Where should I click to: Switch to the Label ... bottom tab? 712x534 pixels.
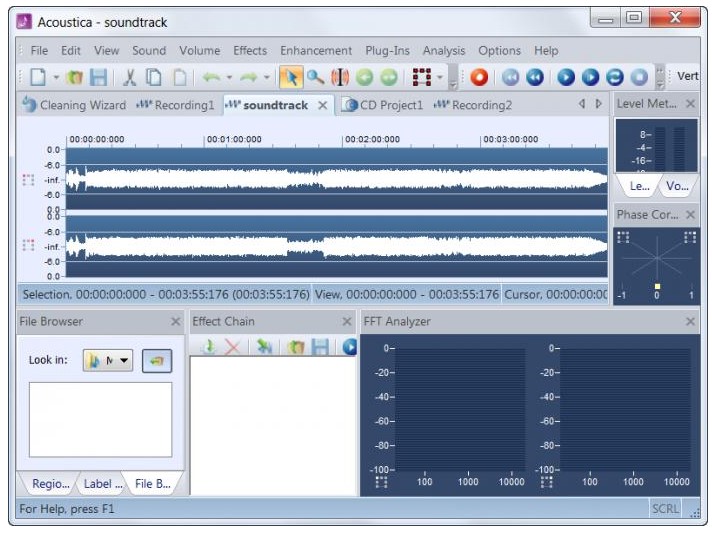tap(103, 484)
